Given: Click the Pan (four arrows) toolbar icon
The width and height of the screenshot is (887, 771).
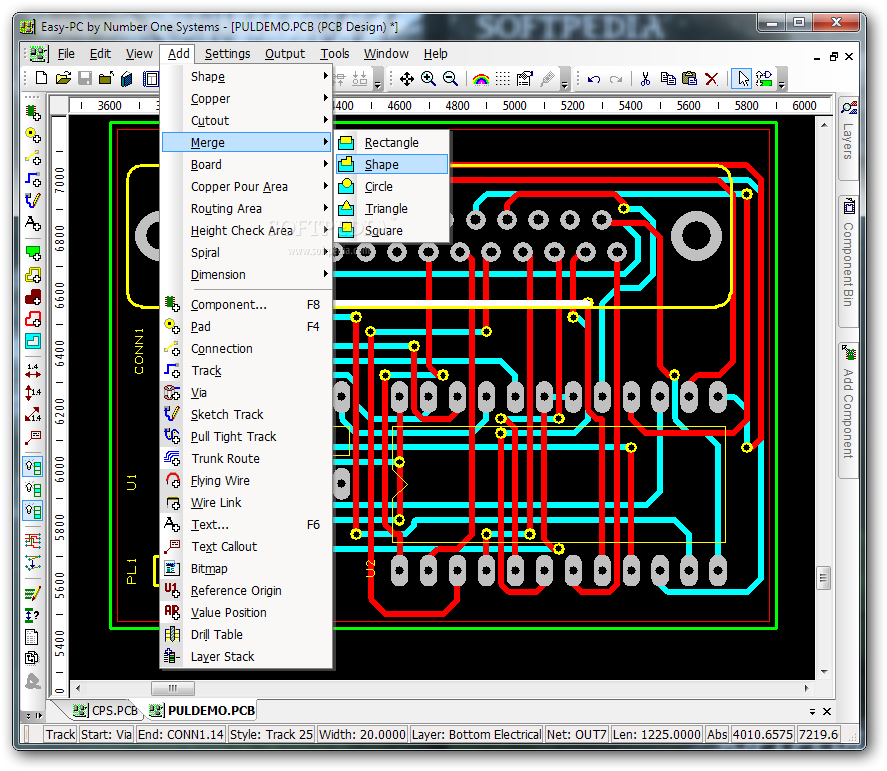Looking at the screenshot, I should 407,79.
